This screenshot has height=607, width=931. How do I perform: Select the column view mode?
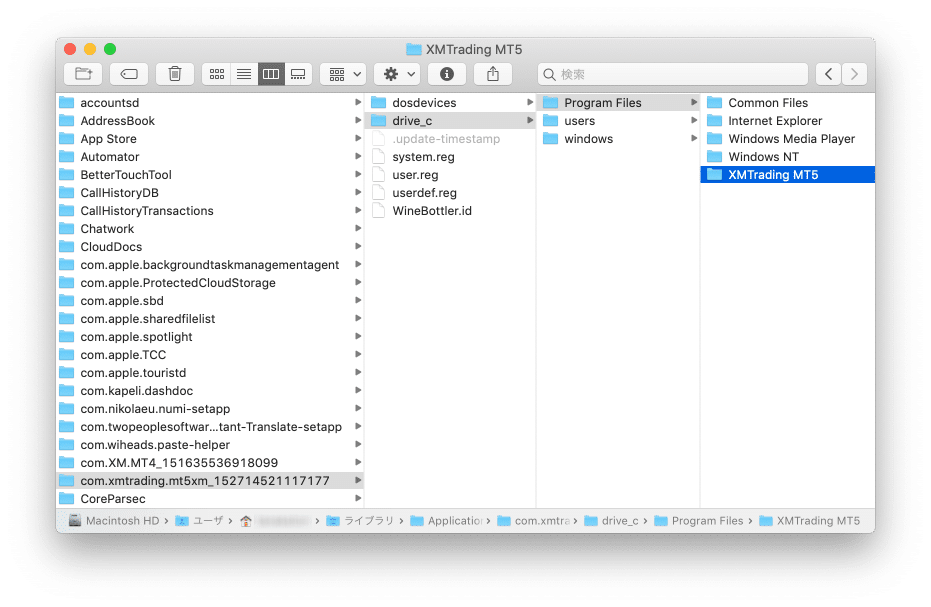[x=271, y=74]
